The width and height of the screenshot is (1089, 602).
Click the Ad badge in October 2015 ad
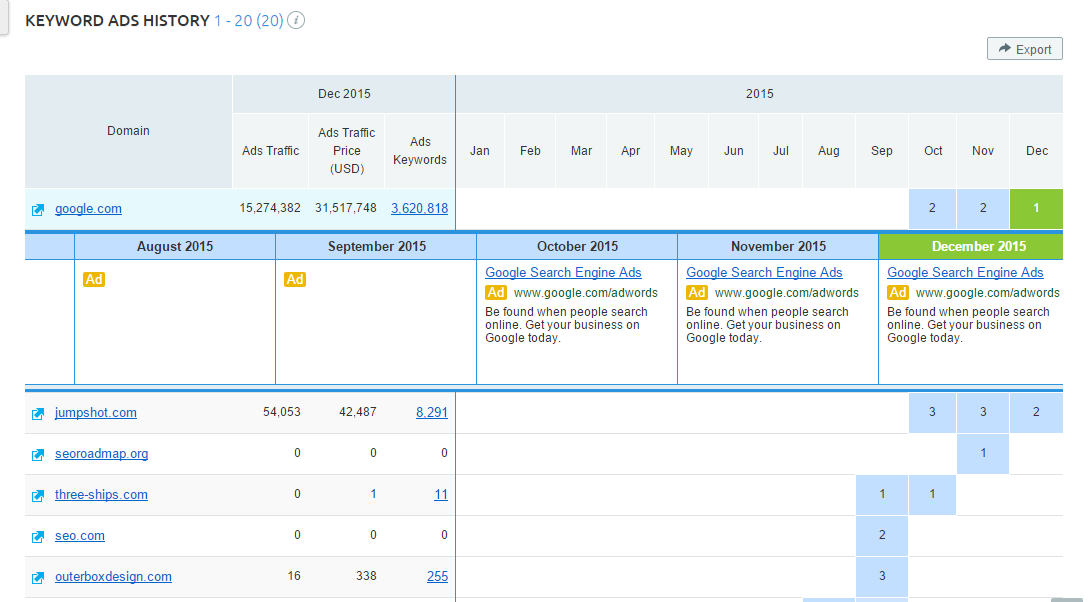tap(496, 292)
